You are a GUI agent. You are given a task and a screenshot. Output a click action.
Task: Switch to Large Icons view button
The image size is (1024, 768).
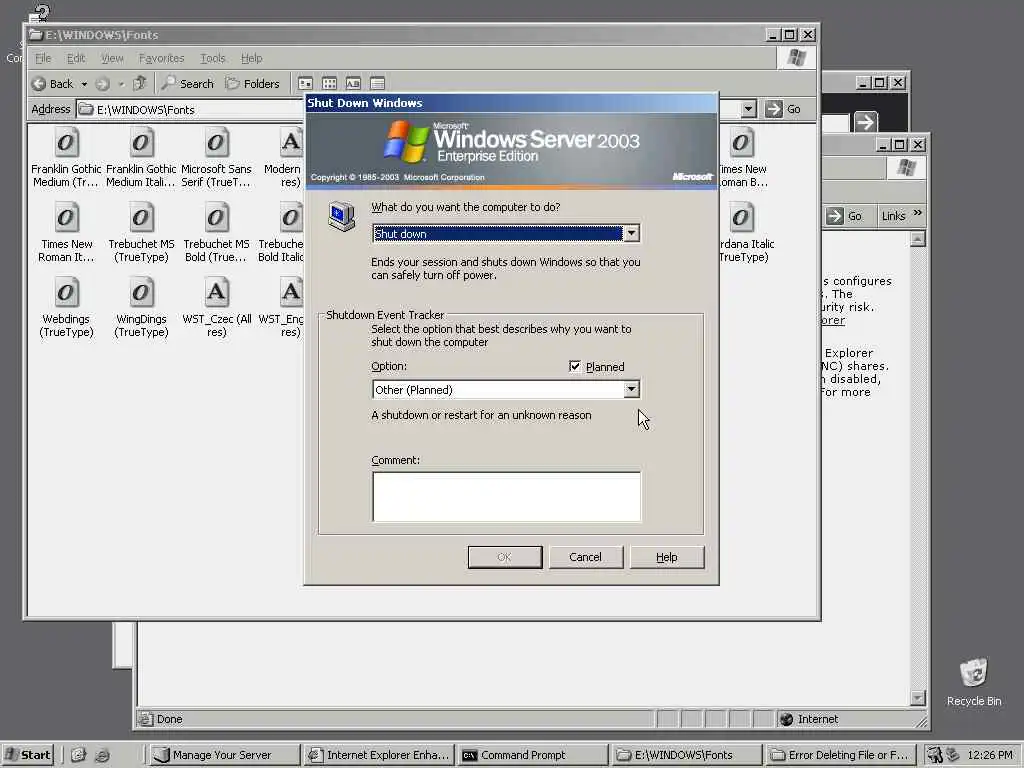305,84
